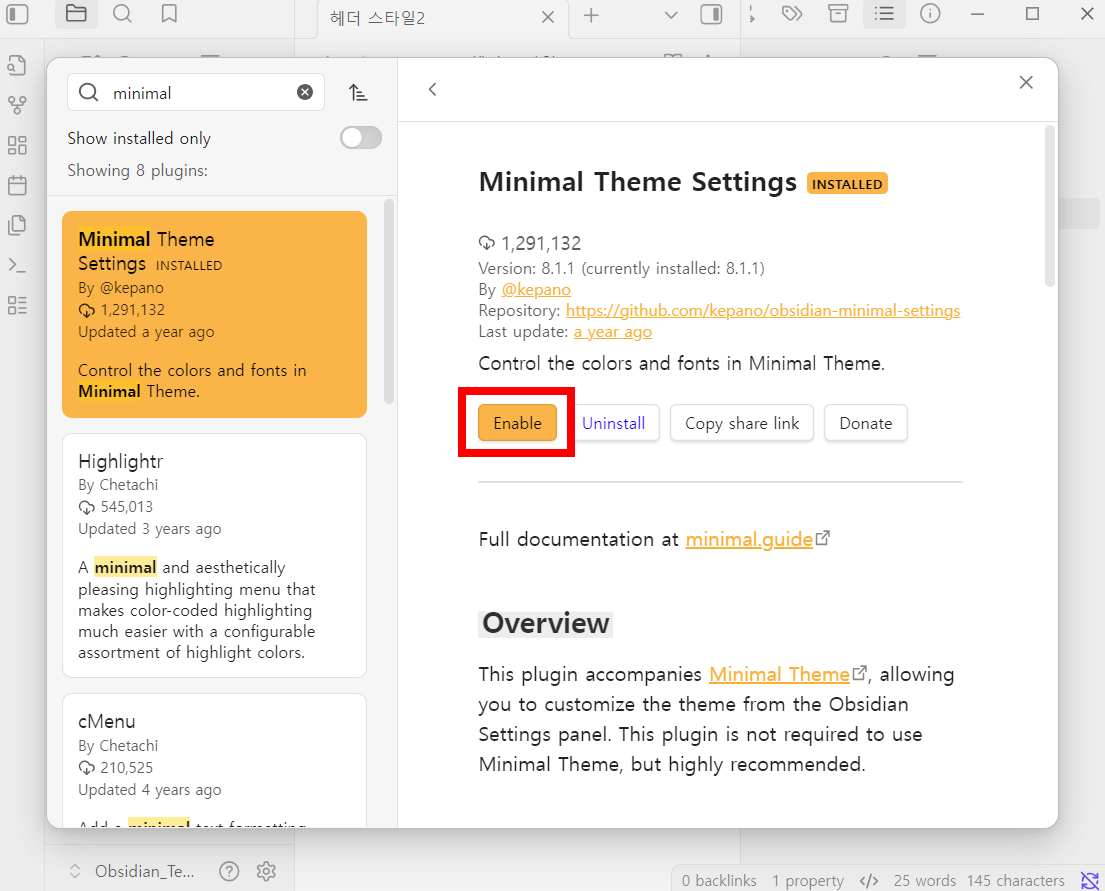Open daily note calendar icon in ribbon

point(17,185)
